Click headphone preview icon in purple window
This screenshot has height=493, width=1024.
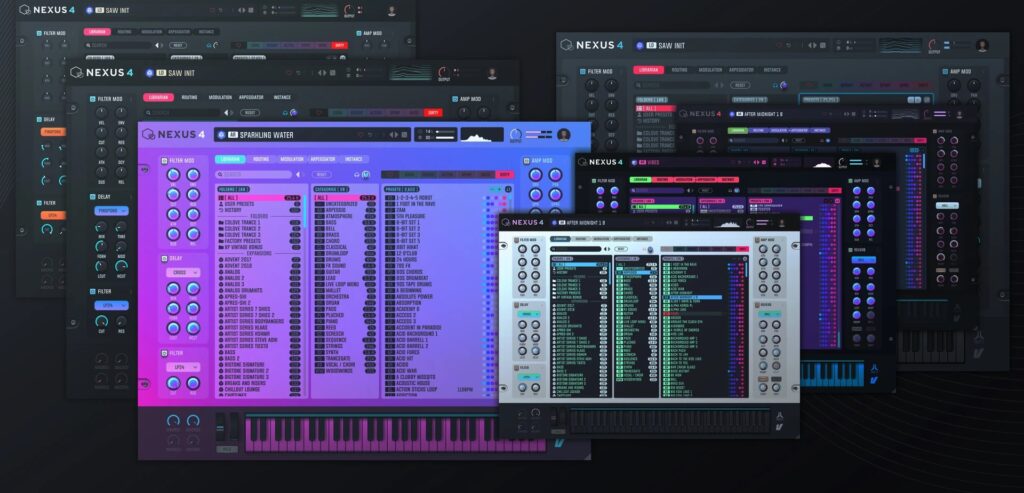tap(357, 174)
